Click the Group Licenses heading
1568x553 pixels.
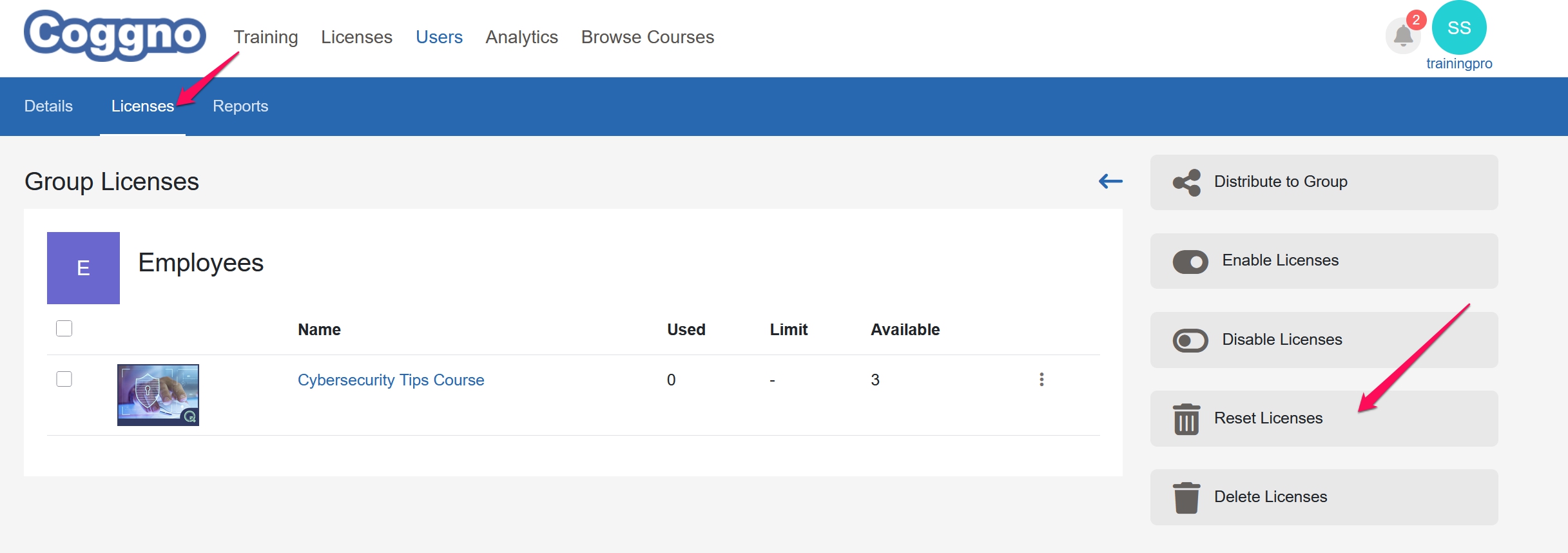point(111,182)
